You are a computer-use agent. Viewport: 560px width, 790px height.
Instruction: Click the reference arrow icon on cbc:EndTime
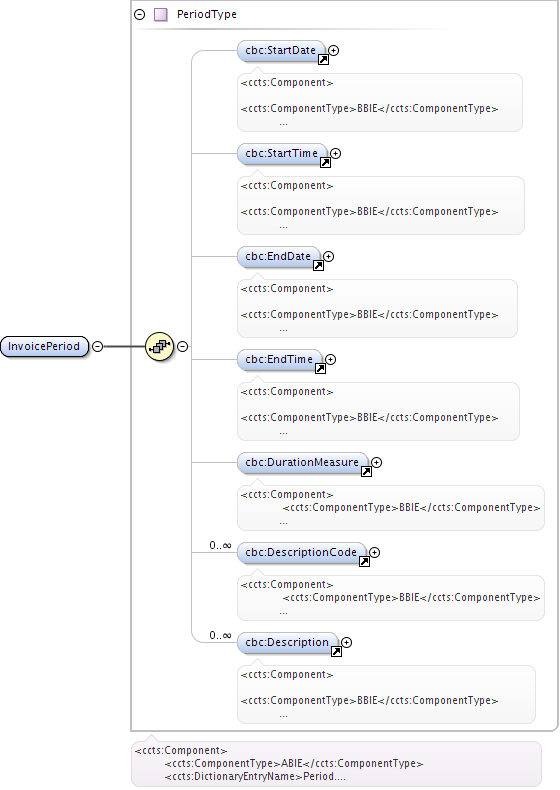tap(320, 368)
